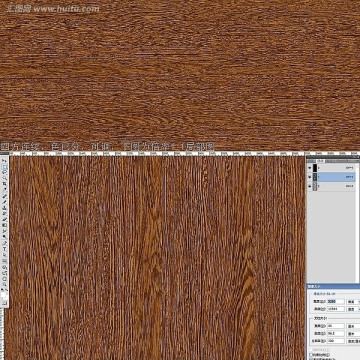The width and height of the screenshot is (360, 360).
Task: Open the resolution unit dropdown
Action: pos(353,341)
